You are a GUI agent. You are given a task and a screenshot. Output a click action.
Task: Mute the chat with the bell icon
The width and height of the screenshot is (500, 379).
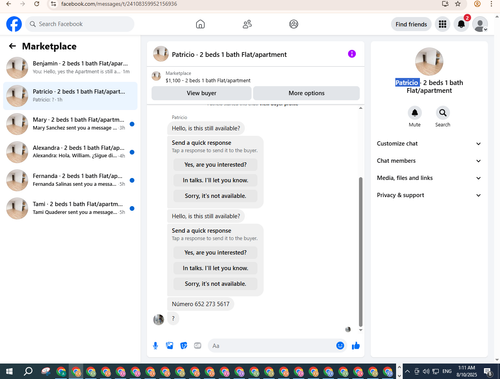point(415,113)
